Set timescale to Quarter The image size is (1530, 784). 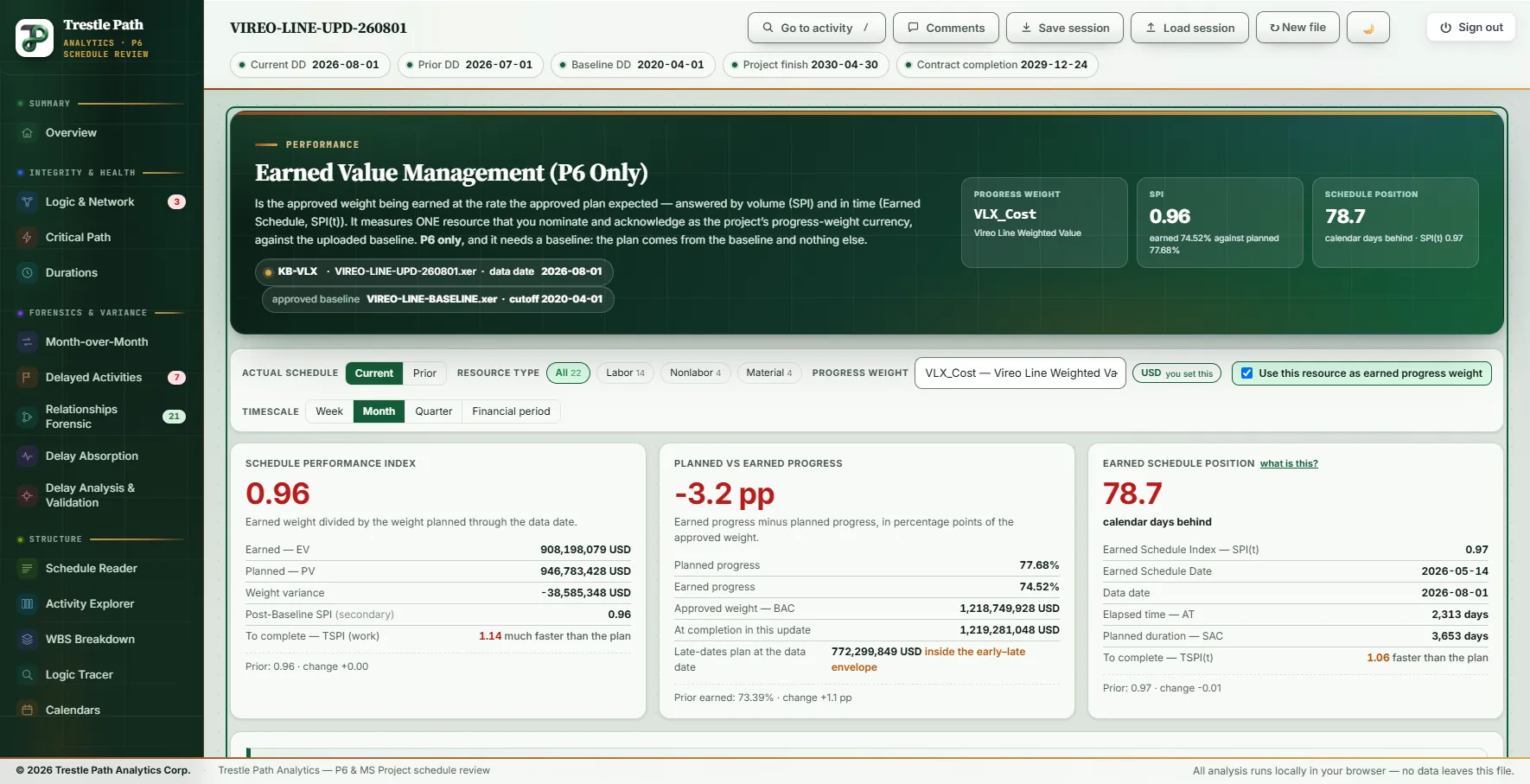point(433,411)
